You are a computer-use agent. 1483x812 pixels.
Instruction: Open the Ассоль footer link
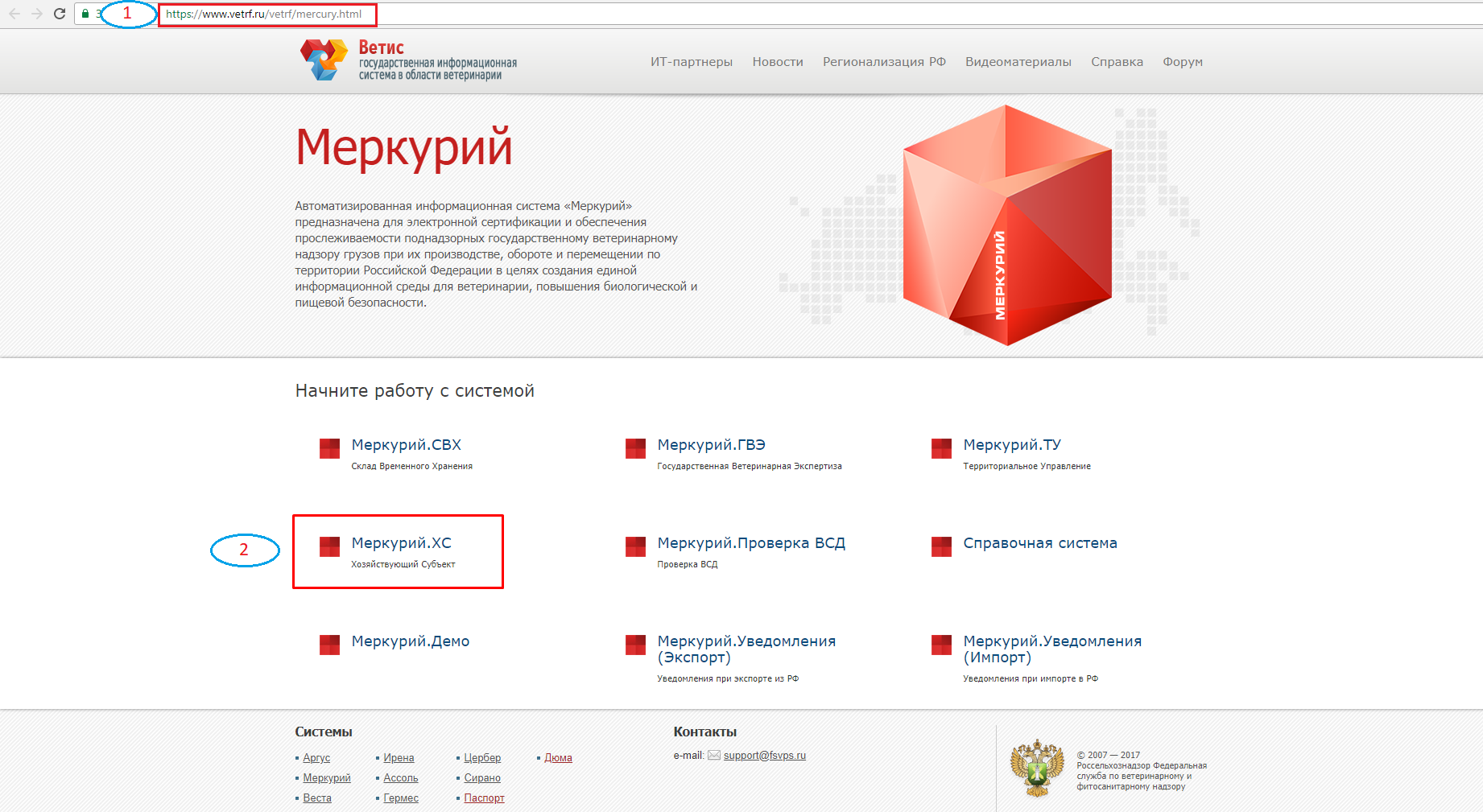(x=401, y=778)
